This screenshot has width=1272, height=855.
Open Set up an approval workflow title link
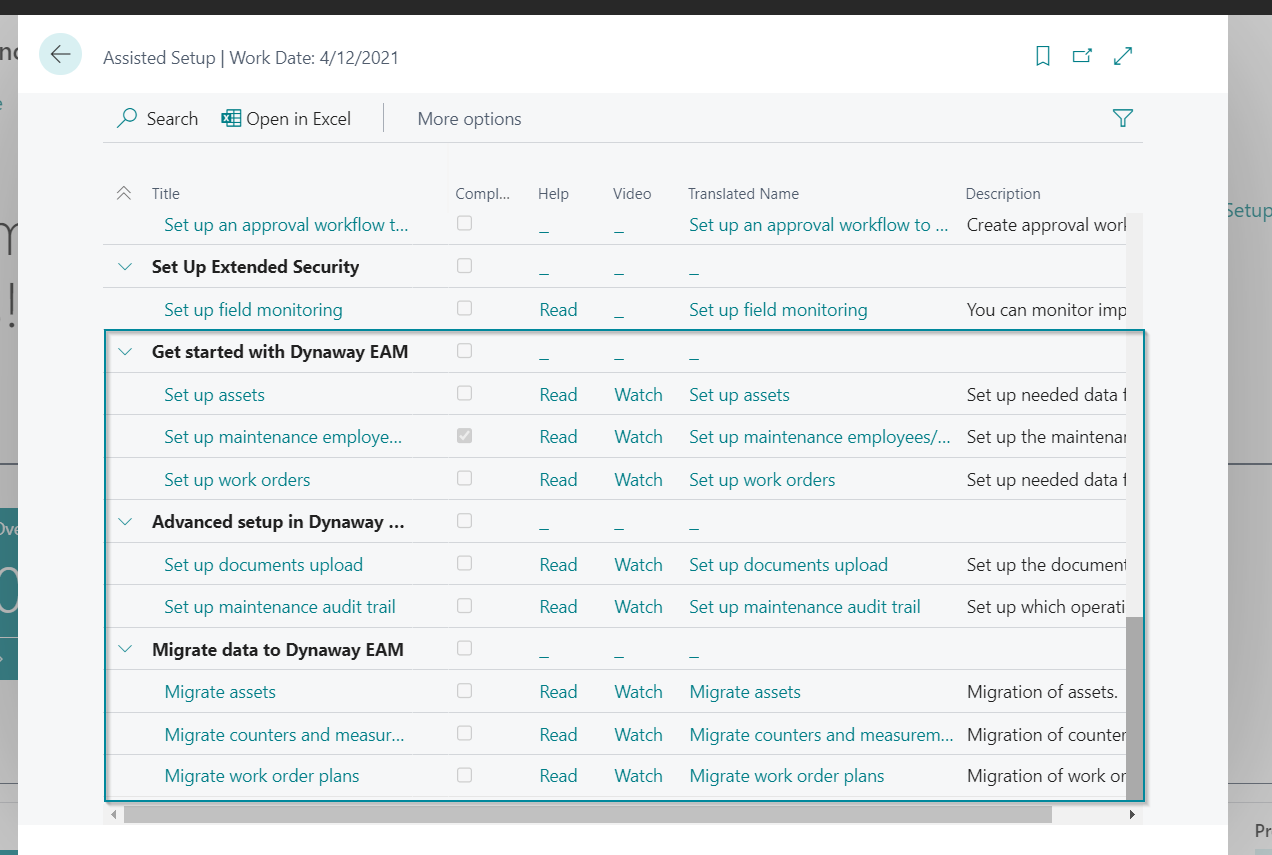pyautogui.click(x=286, y=225)
